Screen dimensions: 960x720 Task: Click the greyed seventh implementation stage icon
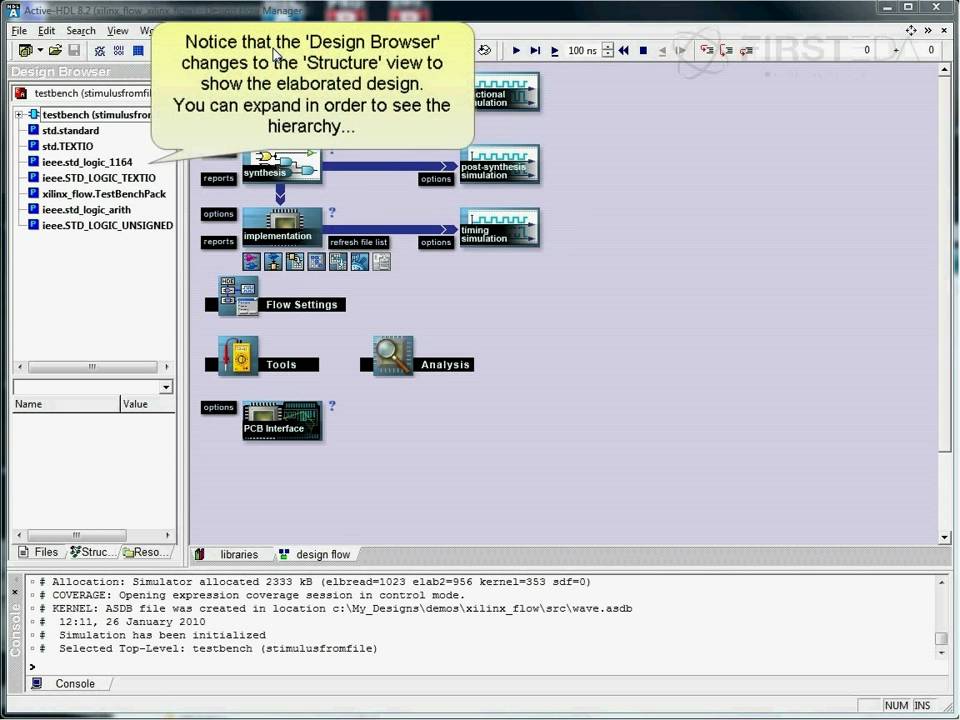point(381,261)
